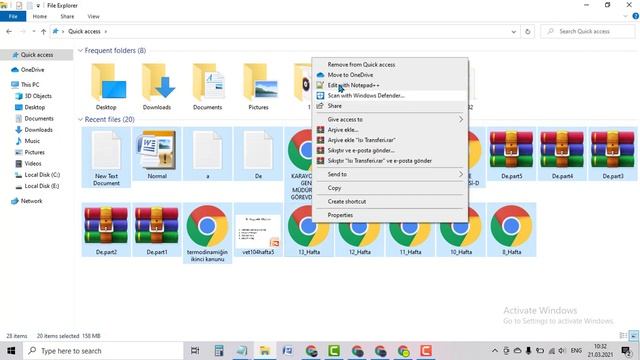Open Music in the navigation pane
The image size is (640, 360).
coord(32,141)
